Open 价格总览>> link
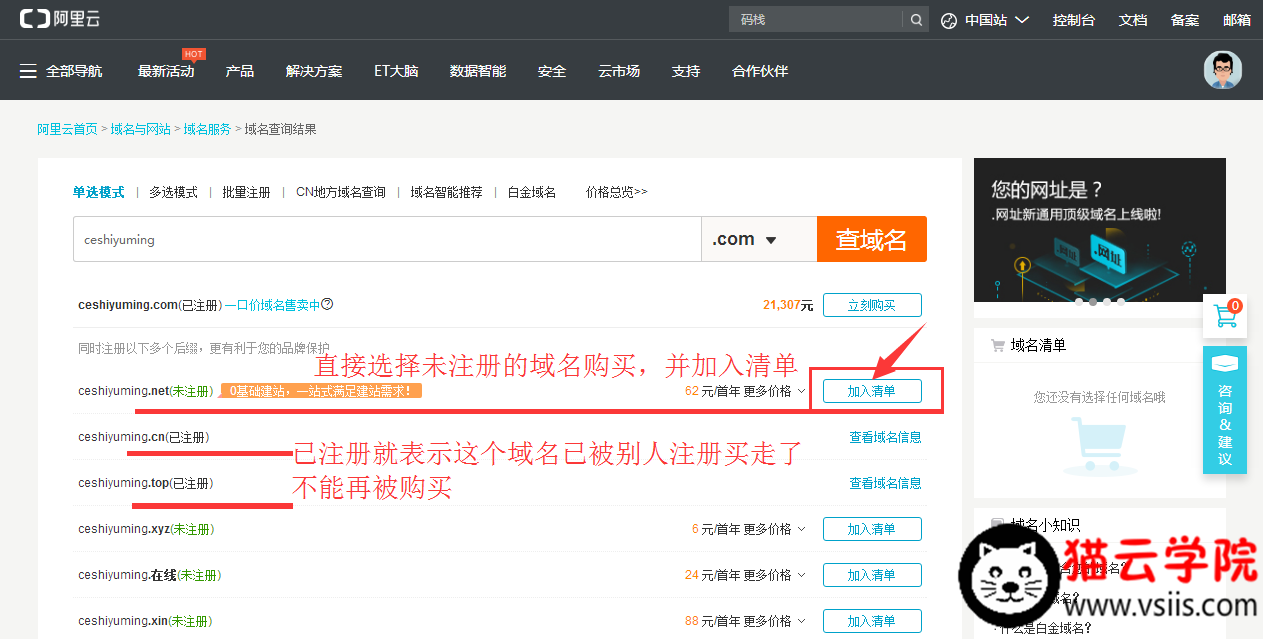Image resolution: width=1263 pixels, height=639 pixels. [617, 192]
